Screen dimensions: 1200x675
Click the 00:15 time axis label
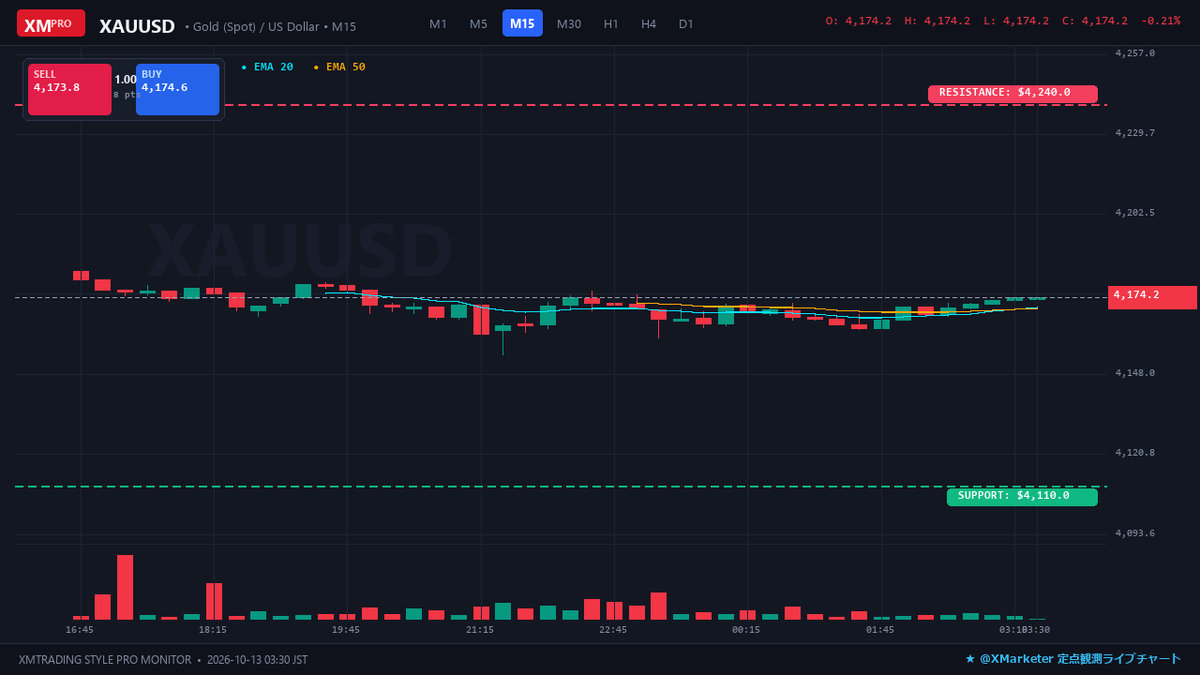746,630
